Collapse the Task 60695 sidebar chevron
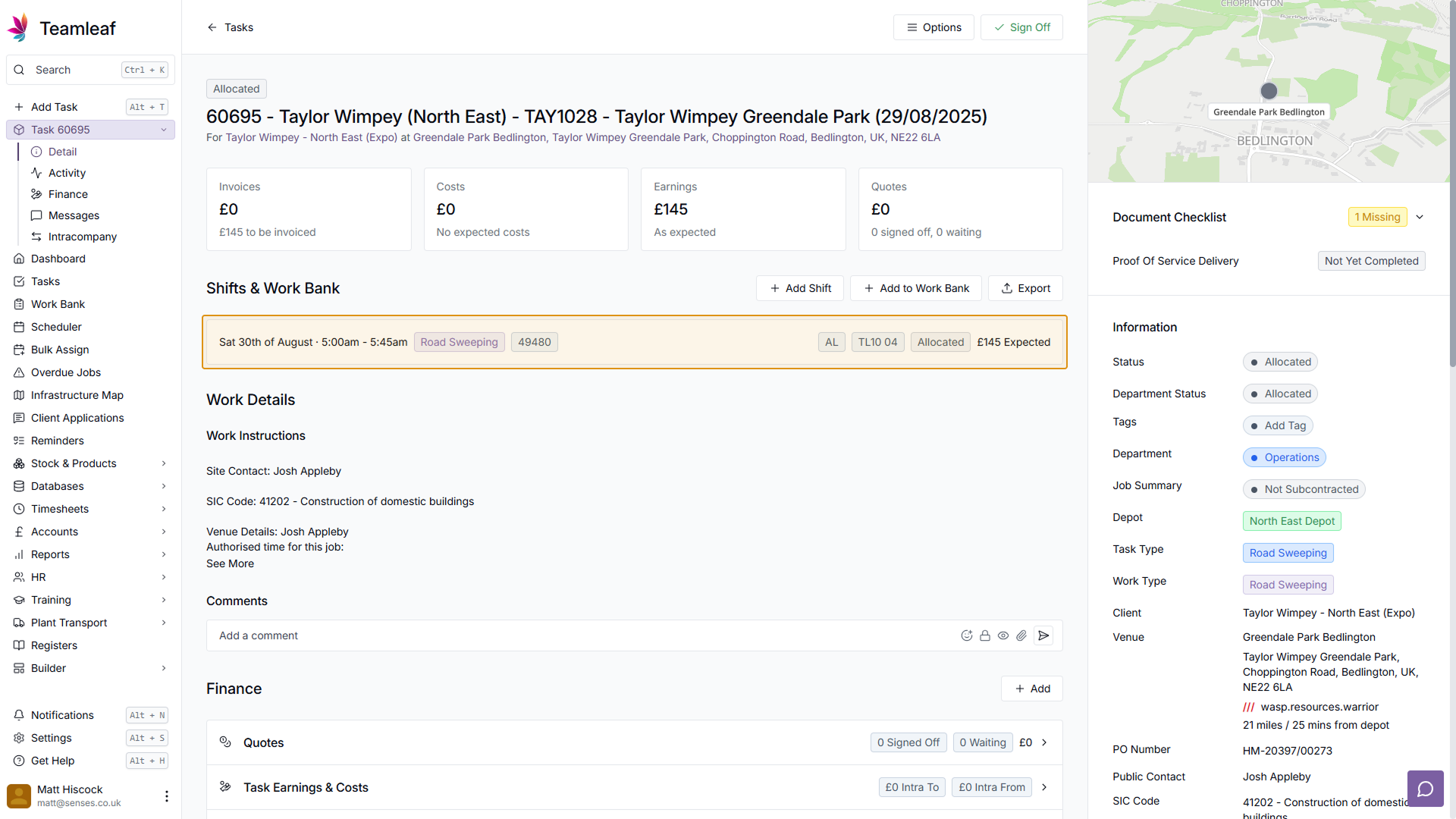Image resolution: width=1456 pixels, height=819 pixels. coord(164,130)
